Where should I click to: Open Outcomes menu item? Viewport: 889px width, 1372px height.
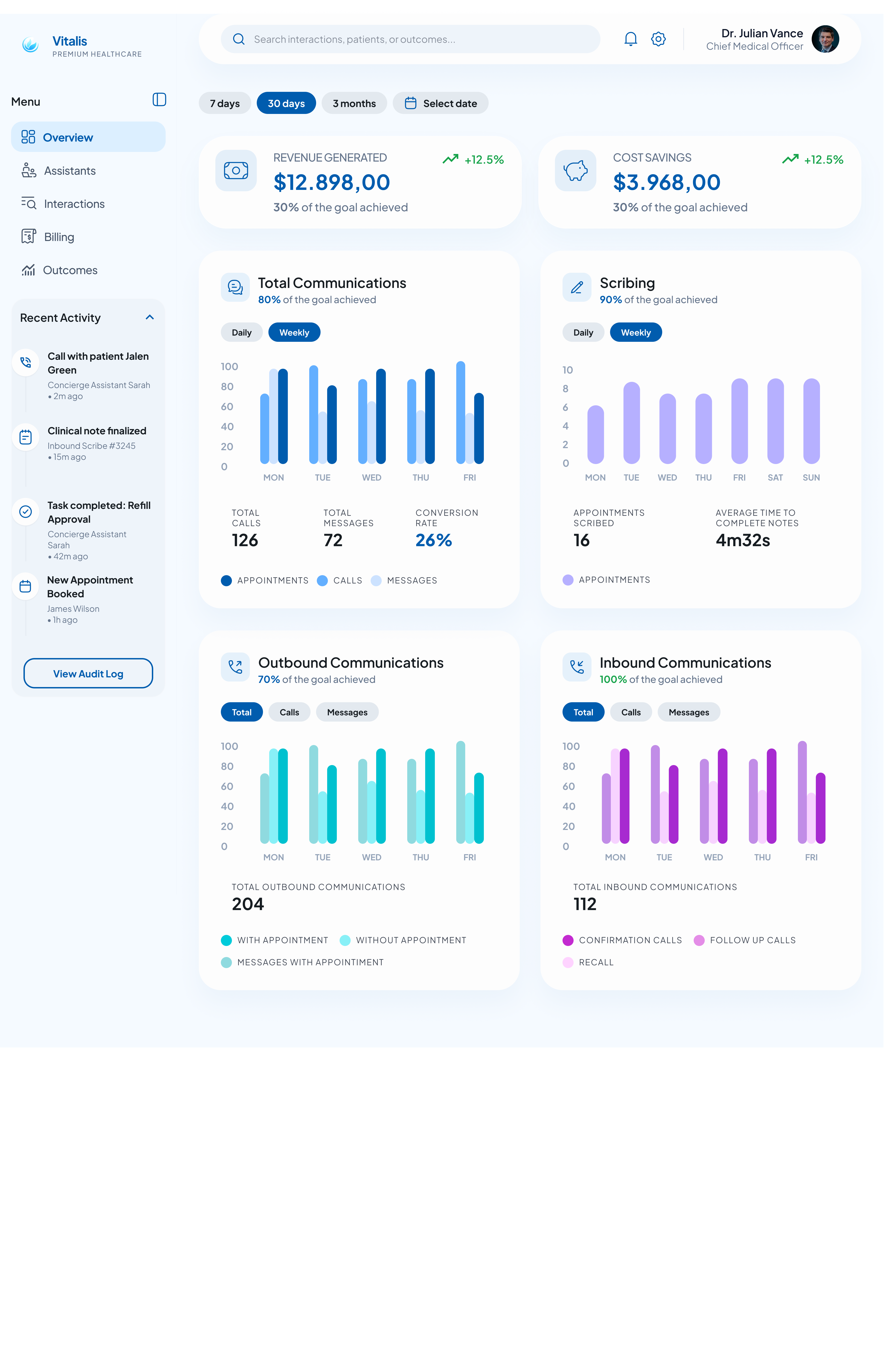[x=88, y=270]
